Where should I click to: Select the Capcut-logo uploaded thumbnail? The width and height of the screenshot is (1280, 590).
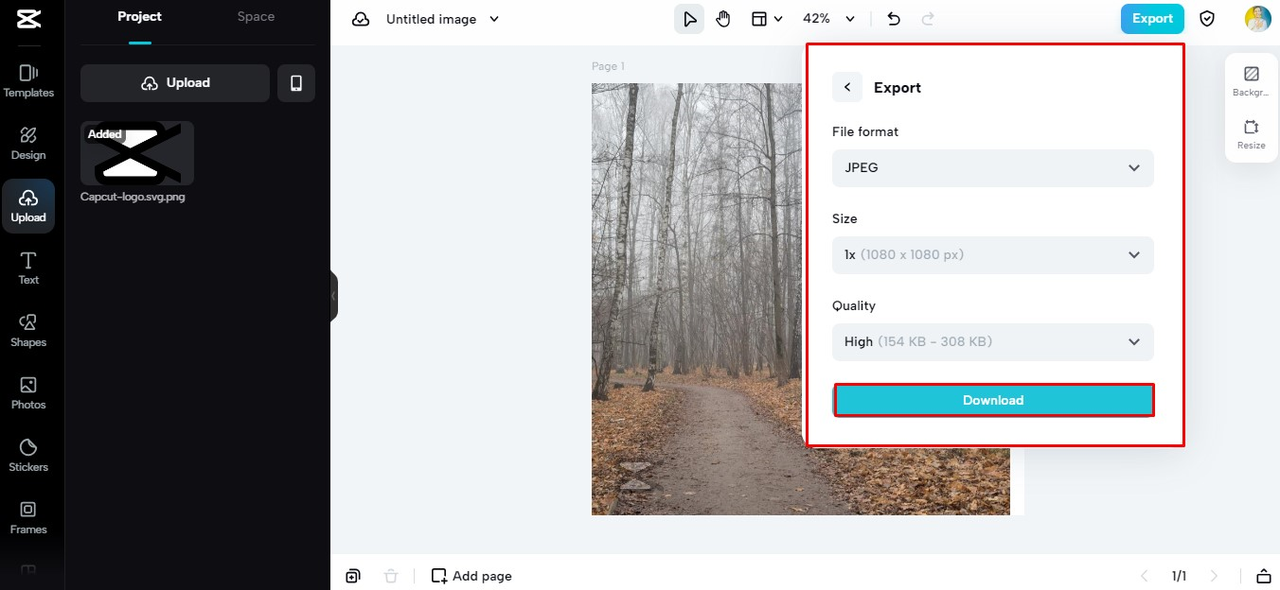coord(137,153)
